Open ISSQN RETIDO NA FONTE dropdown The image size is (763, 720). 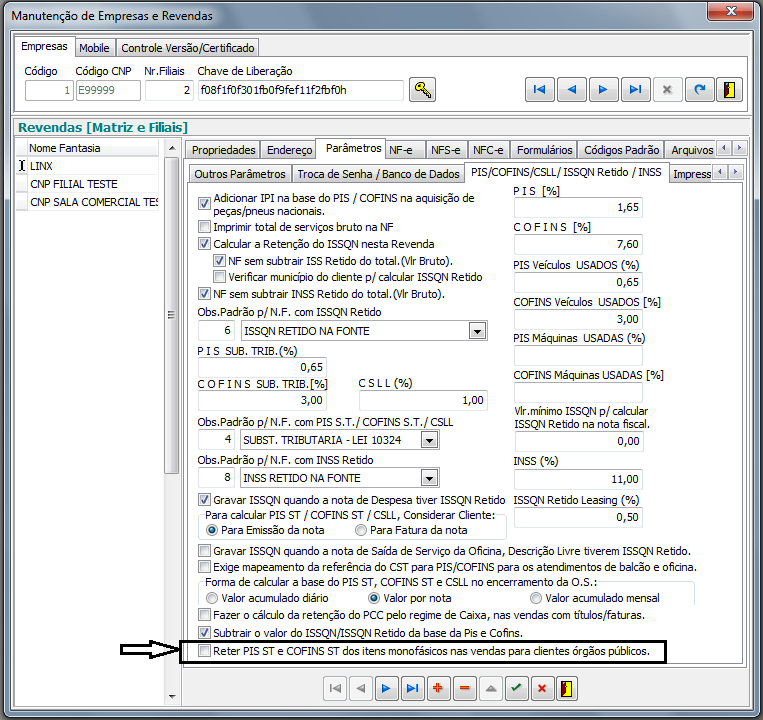(x=477, y=331)
